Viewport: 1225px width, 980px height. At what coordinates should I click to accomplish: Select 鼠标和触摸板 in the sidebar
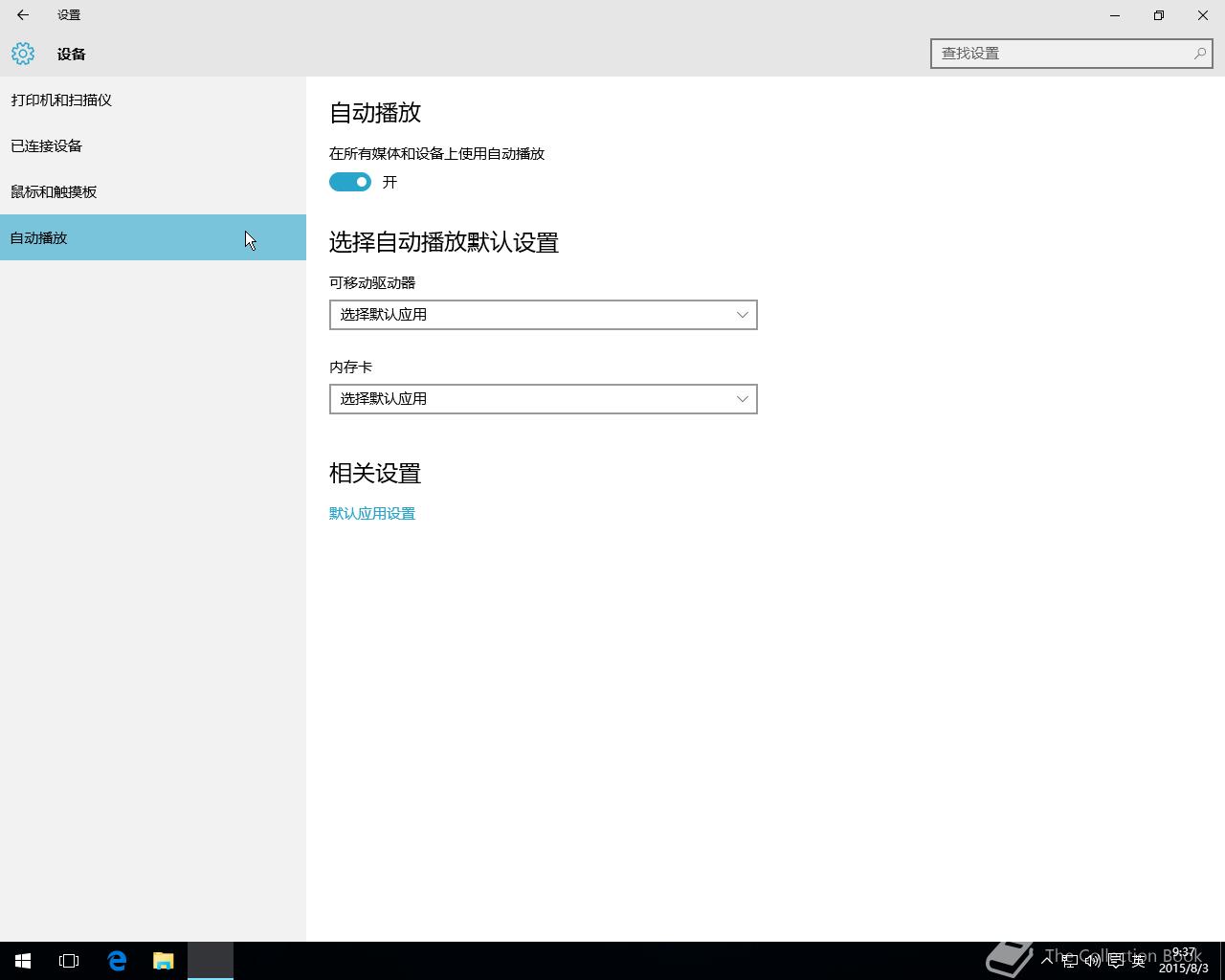click(153, 191)
